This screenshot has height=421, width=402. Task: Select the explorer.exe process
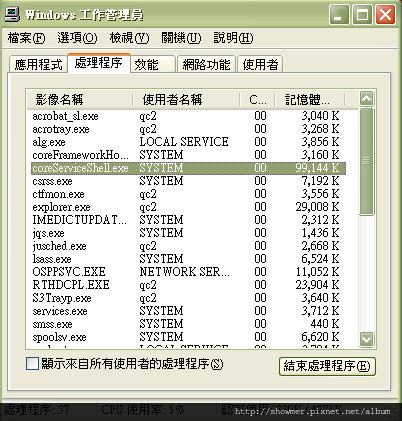[188, 207]
